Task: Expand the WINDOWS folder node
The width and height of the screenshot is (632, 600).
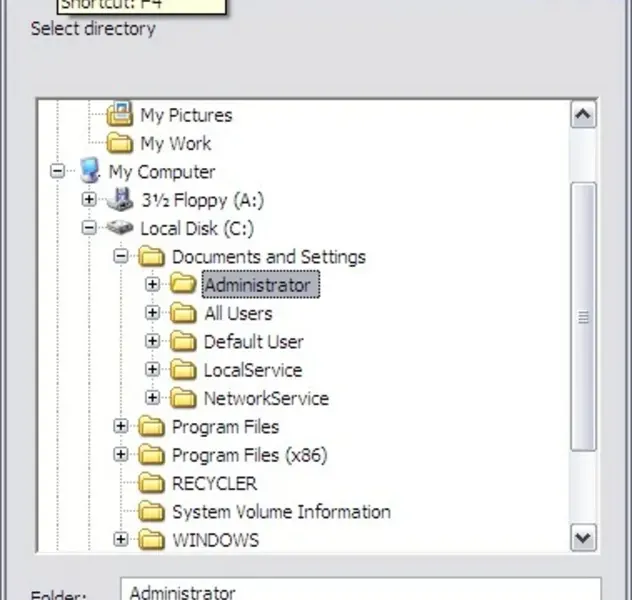Action: click(x=121, y=540)
